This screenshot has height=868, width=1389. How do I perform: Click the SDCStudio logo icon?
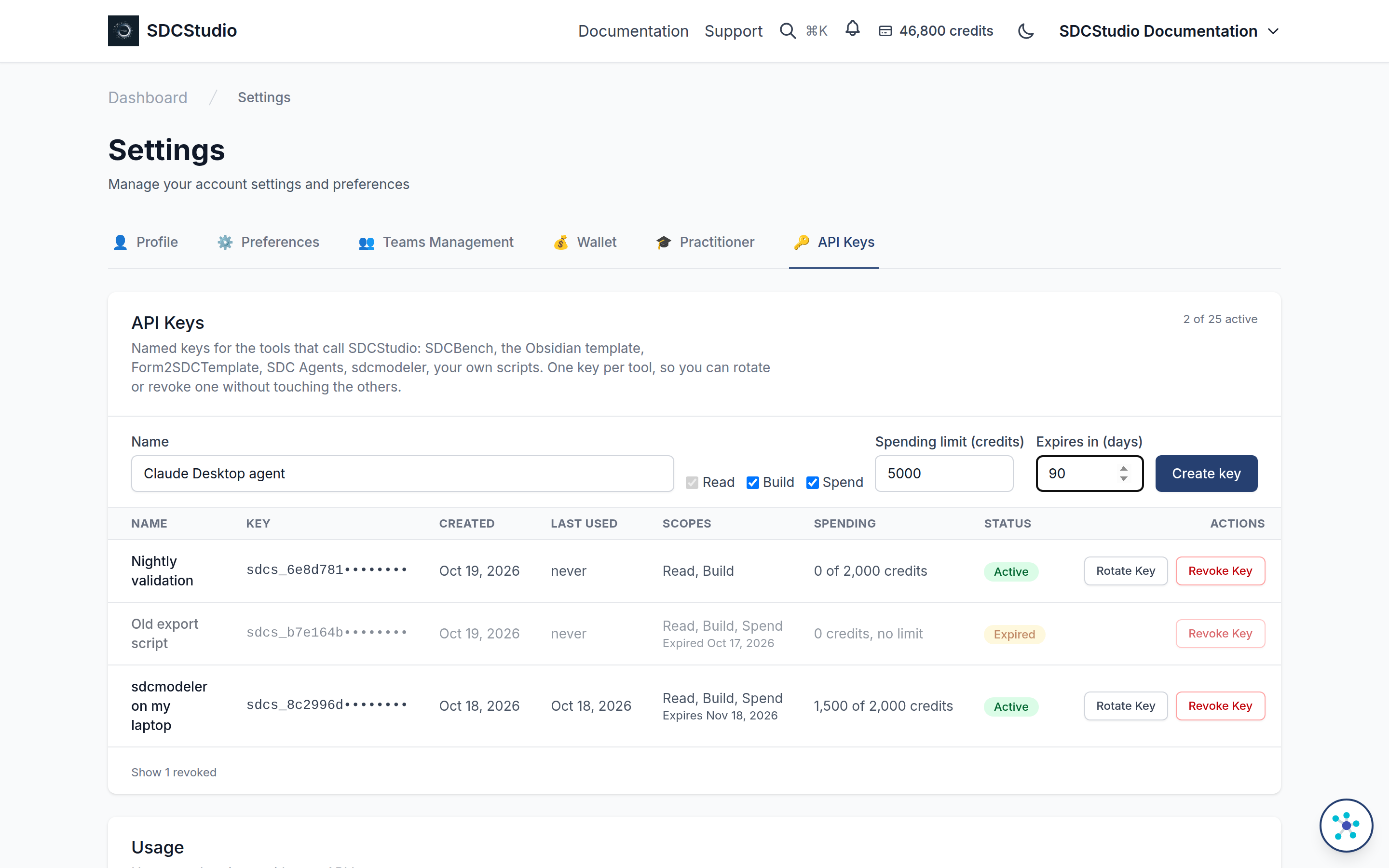click(123, 30)
